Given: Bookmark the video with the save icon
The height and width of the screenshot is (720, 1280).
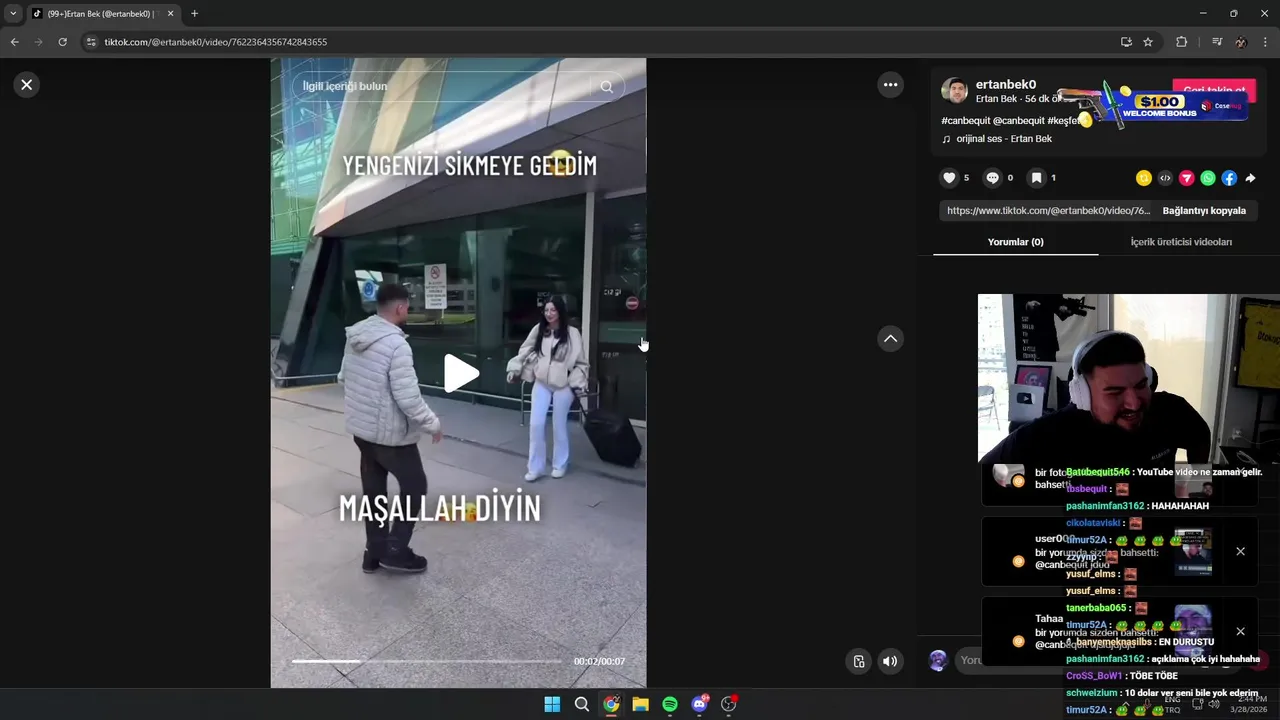Looking at the screenshot, I should pyautogui.click(x=1037, y=178).
